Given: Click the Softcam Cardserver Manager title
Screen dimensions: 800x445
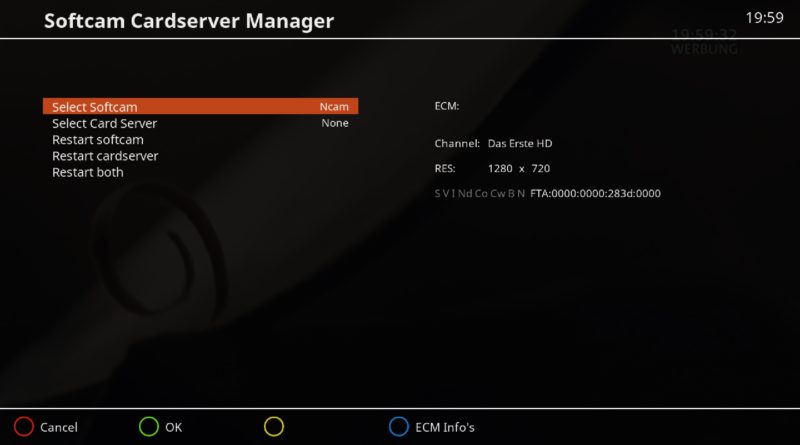Looking at the screenshot, I should point(189,21).
